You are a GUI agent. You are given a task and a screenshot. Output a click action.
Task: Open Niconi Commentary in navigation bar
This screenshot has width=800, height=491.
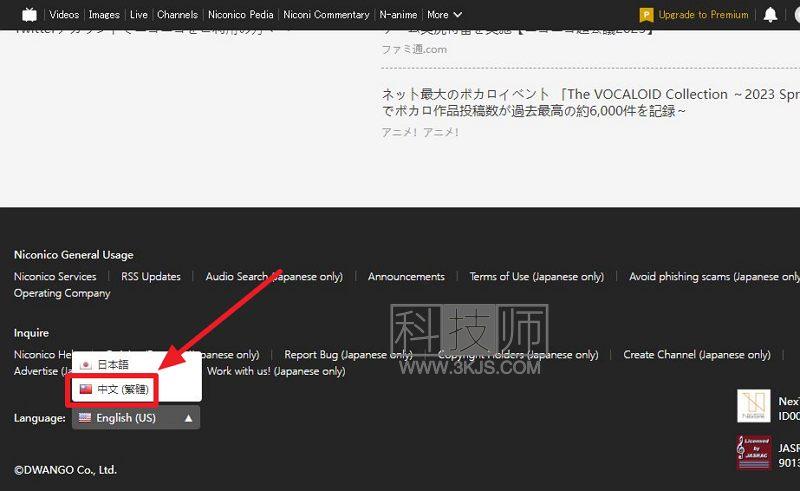(327, 15)
